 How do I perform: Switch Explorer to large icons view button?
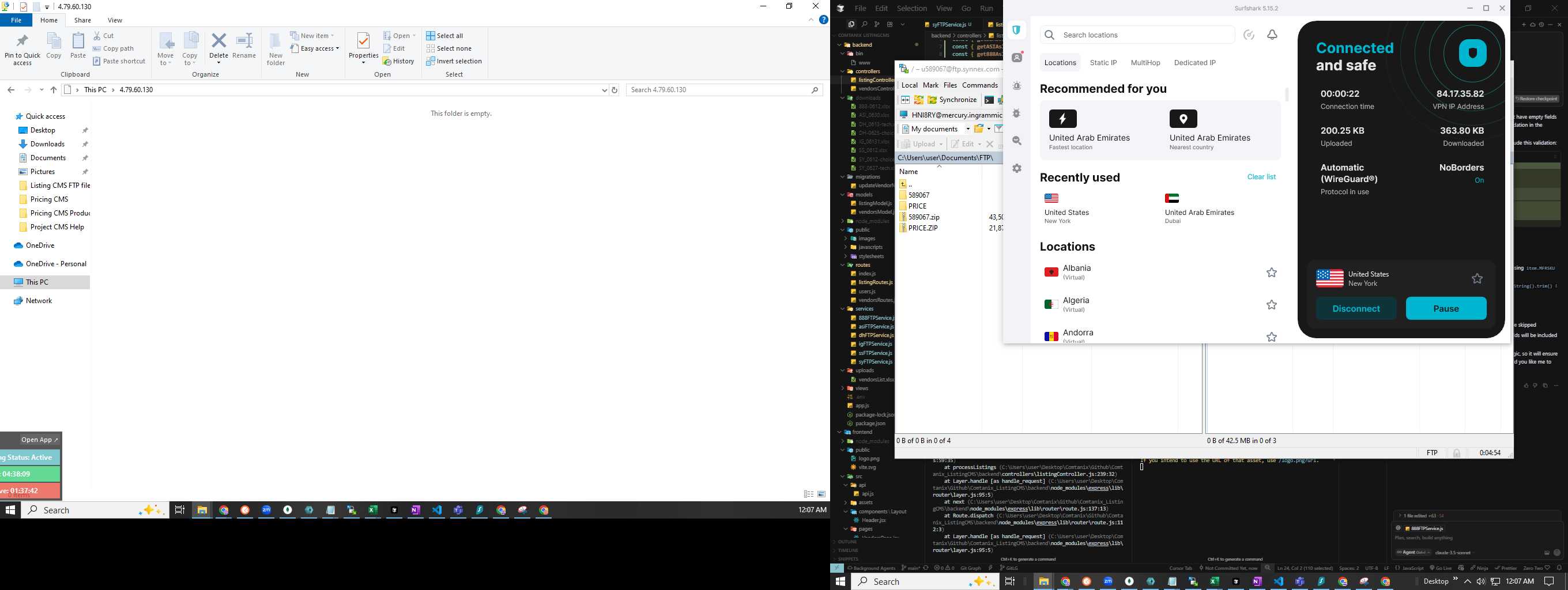[x=821, y=494]
